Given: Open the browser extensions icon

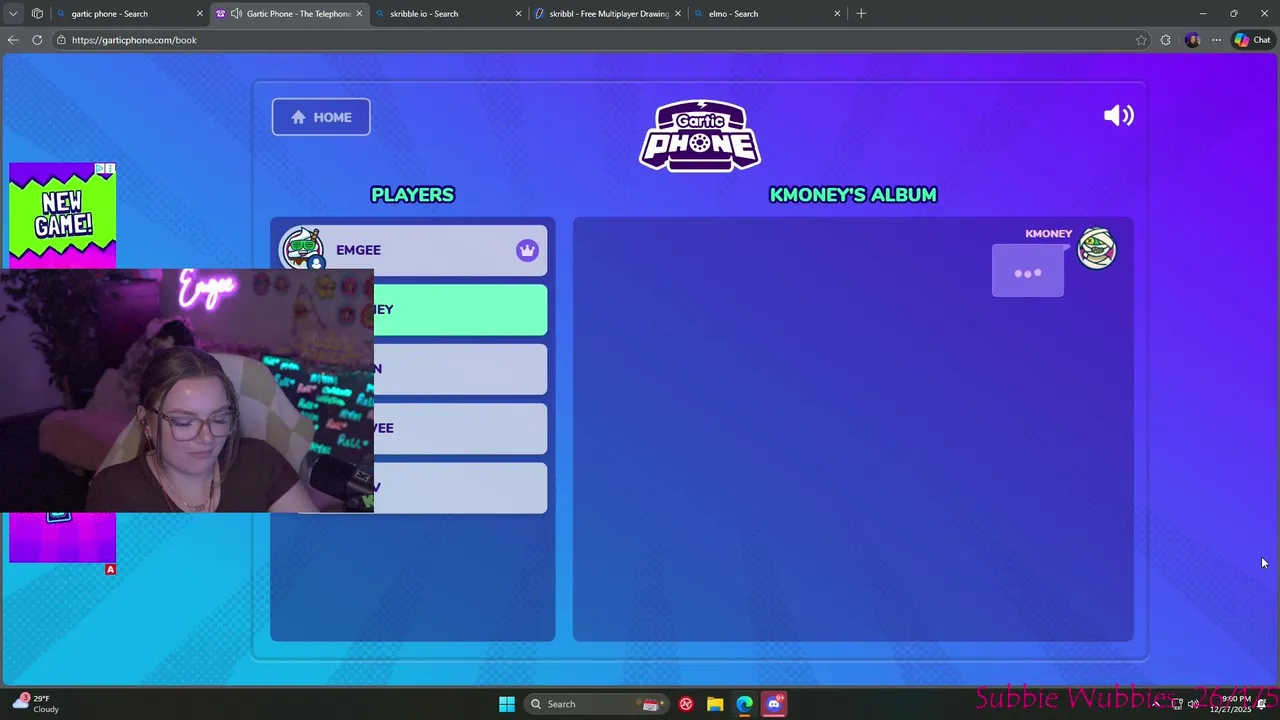Looking at the screenshot, I should [1165, 40].
